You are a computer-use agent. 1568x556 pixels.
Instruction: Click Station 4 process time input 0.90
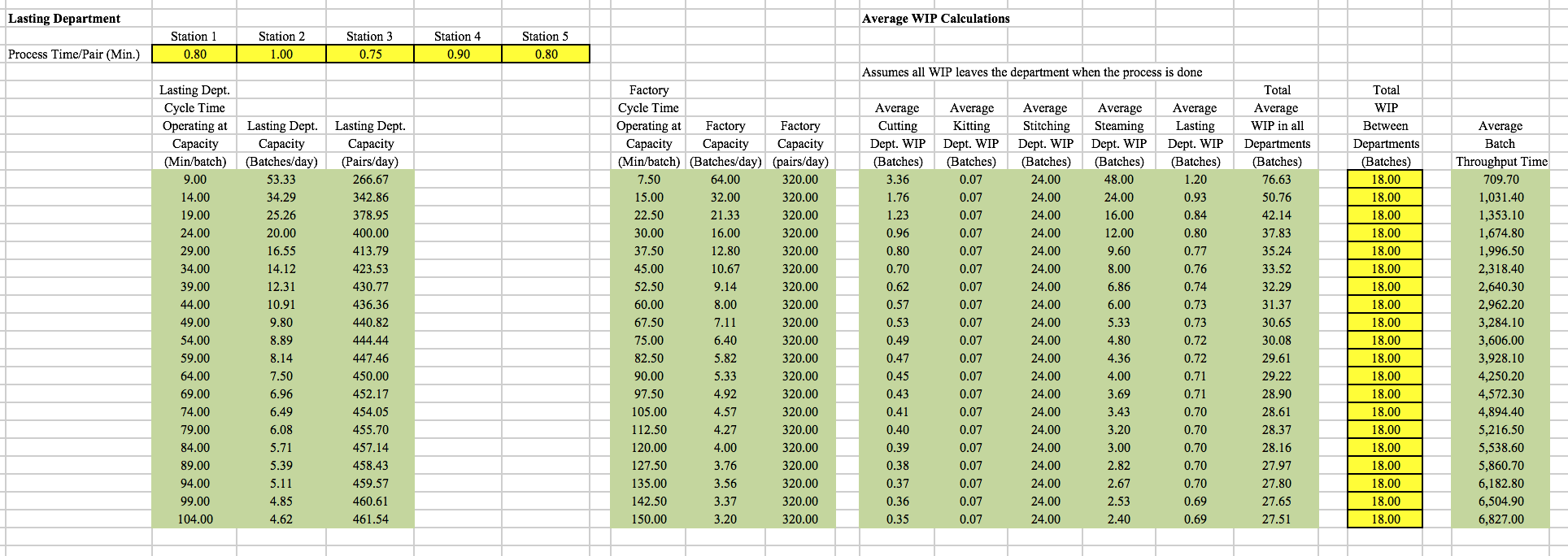(458, 54)
